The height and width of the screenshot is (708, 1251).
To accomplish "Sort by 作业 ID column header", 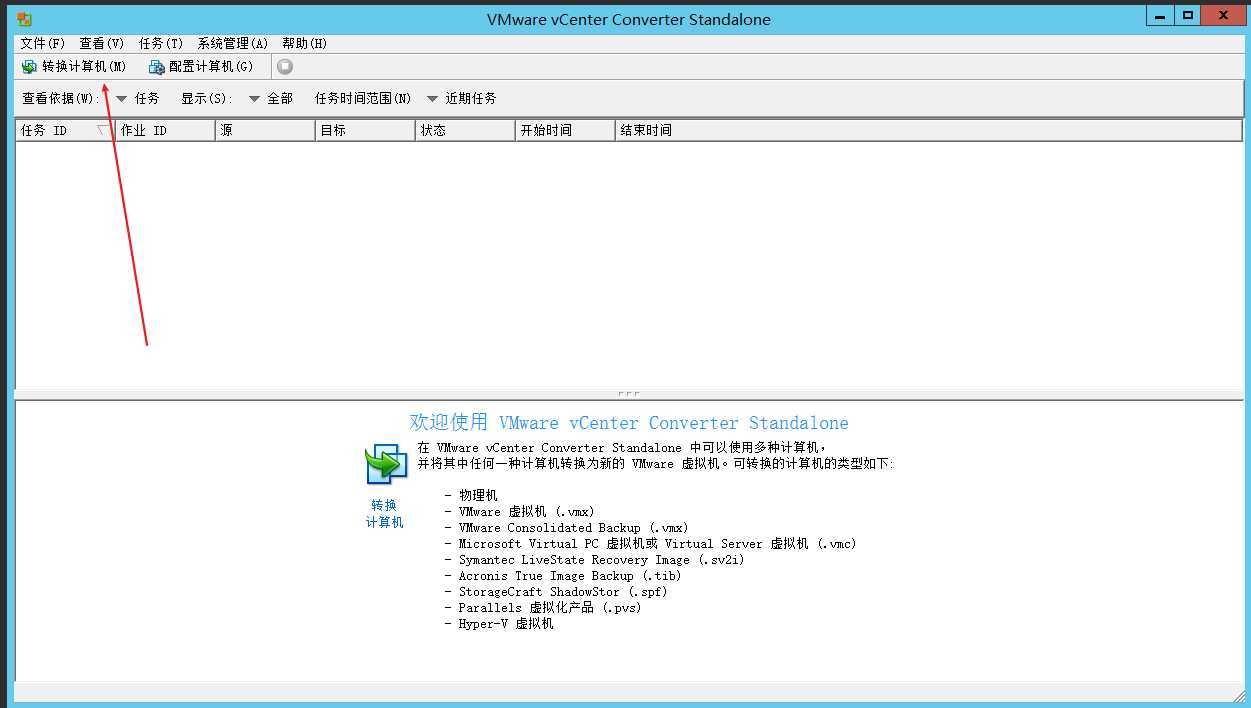I will [165, 131].
